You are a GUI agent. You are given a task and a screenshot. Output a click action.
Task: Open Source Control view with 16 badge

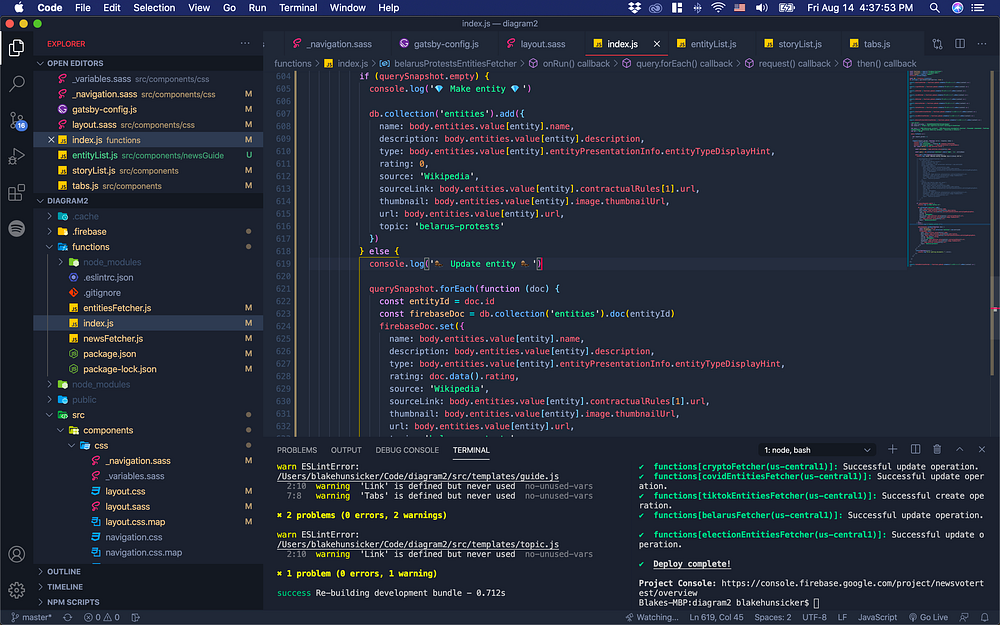point(16,121)
